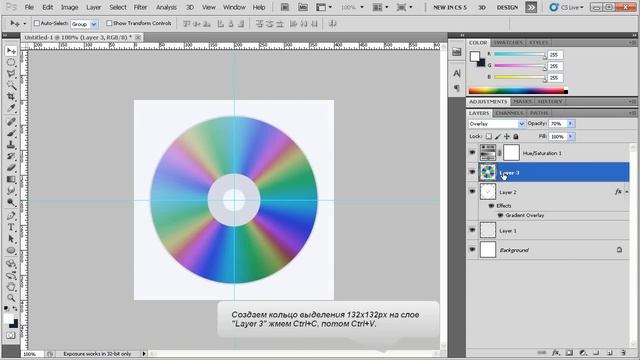Collapse Layer 2 effects arrow
Screen dimensions: 640x360
pyautogui.click(x=627, y=192)
